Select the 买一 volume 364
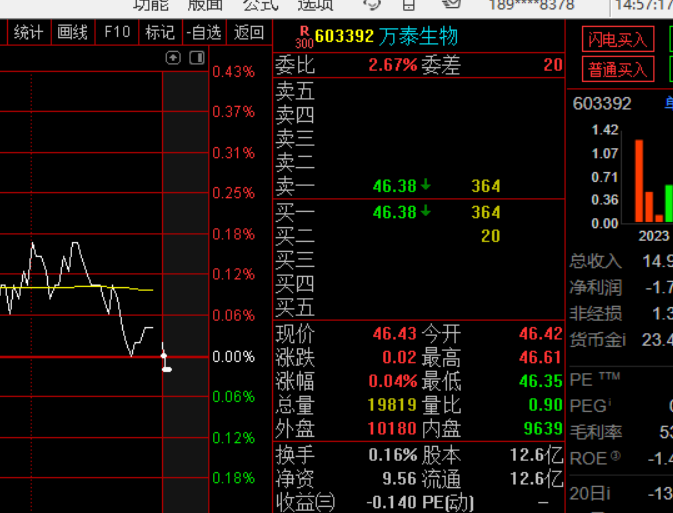The image size is (673, 513). pos(486,212)
